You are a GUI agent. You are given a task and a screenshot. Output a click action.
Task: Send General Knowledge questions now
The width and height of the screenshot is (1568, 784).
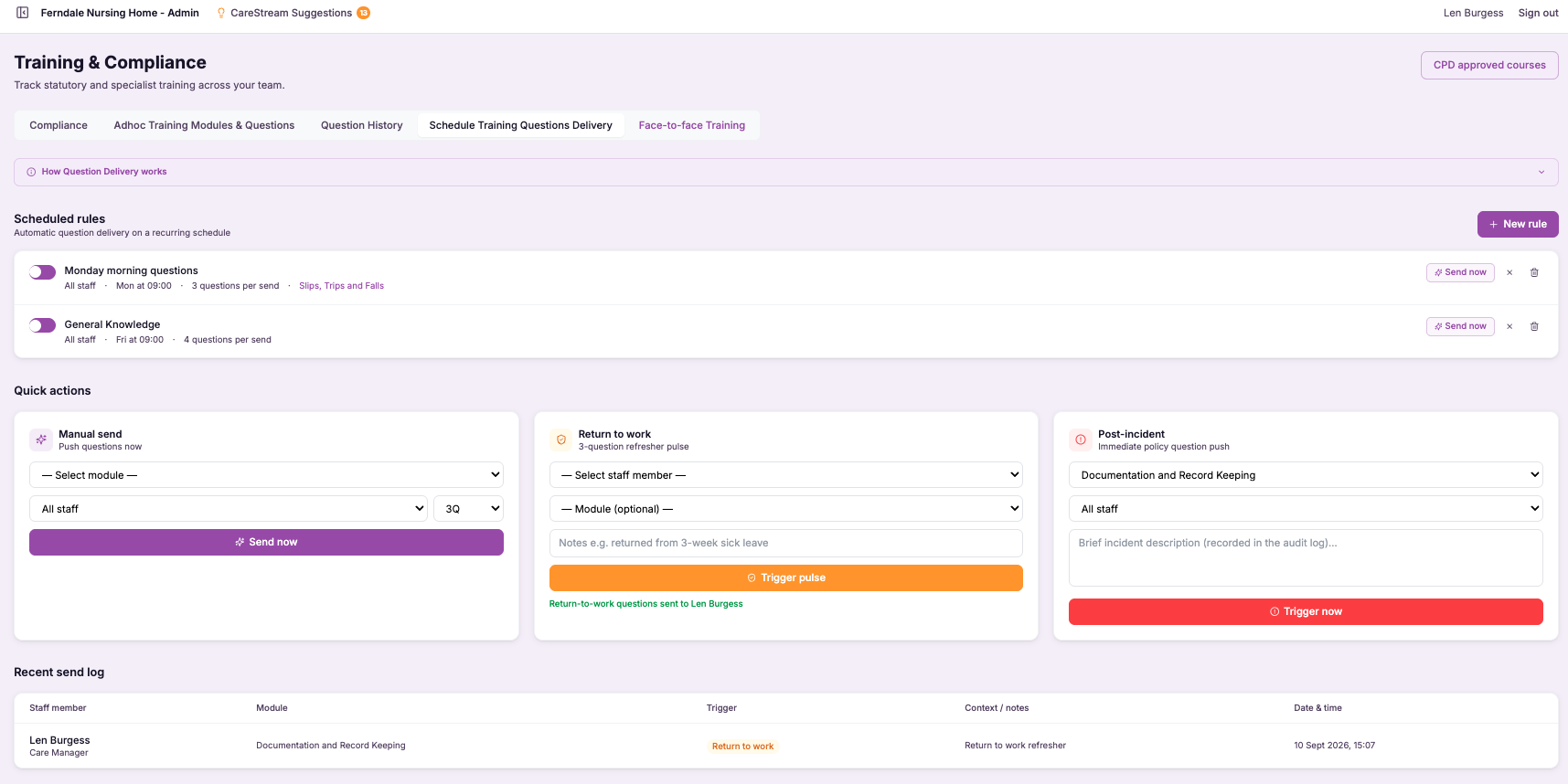pyautogui.click(x=1460, y=326)
